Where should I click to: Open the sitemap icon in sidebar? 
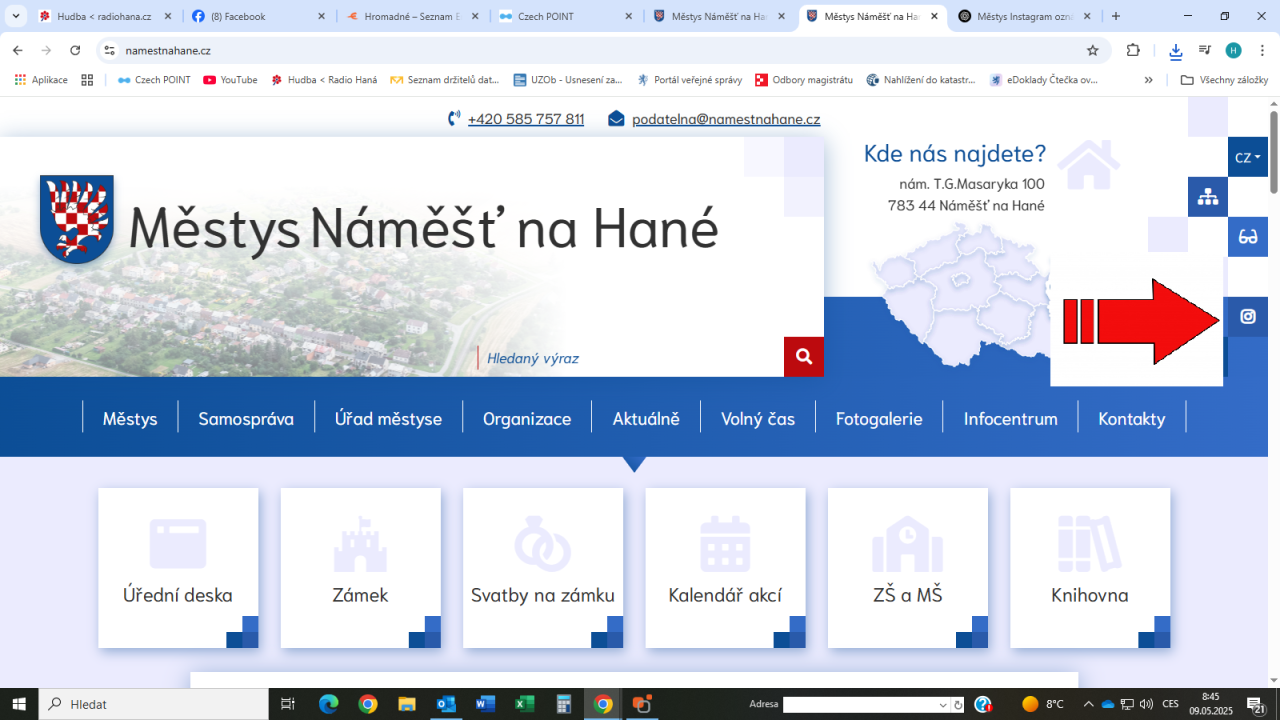click(1208, 197)
